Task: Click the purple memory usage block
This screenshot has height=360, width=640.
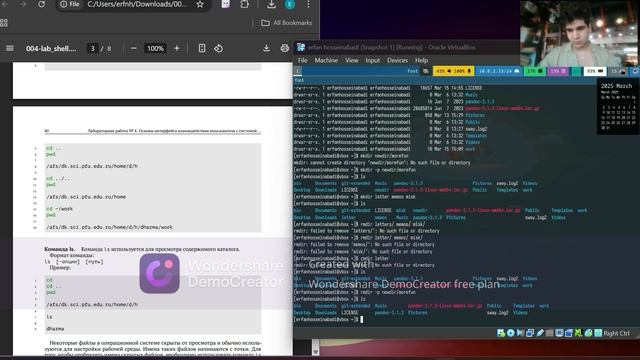Action: pos(558,71)
